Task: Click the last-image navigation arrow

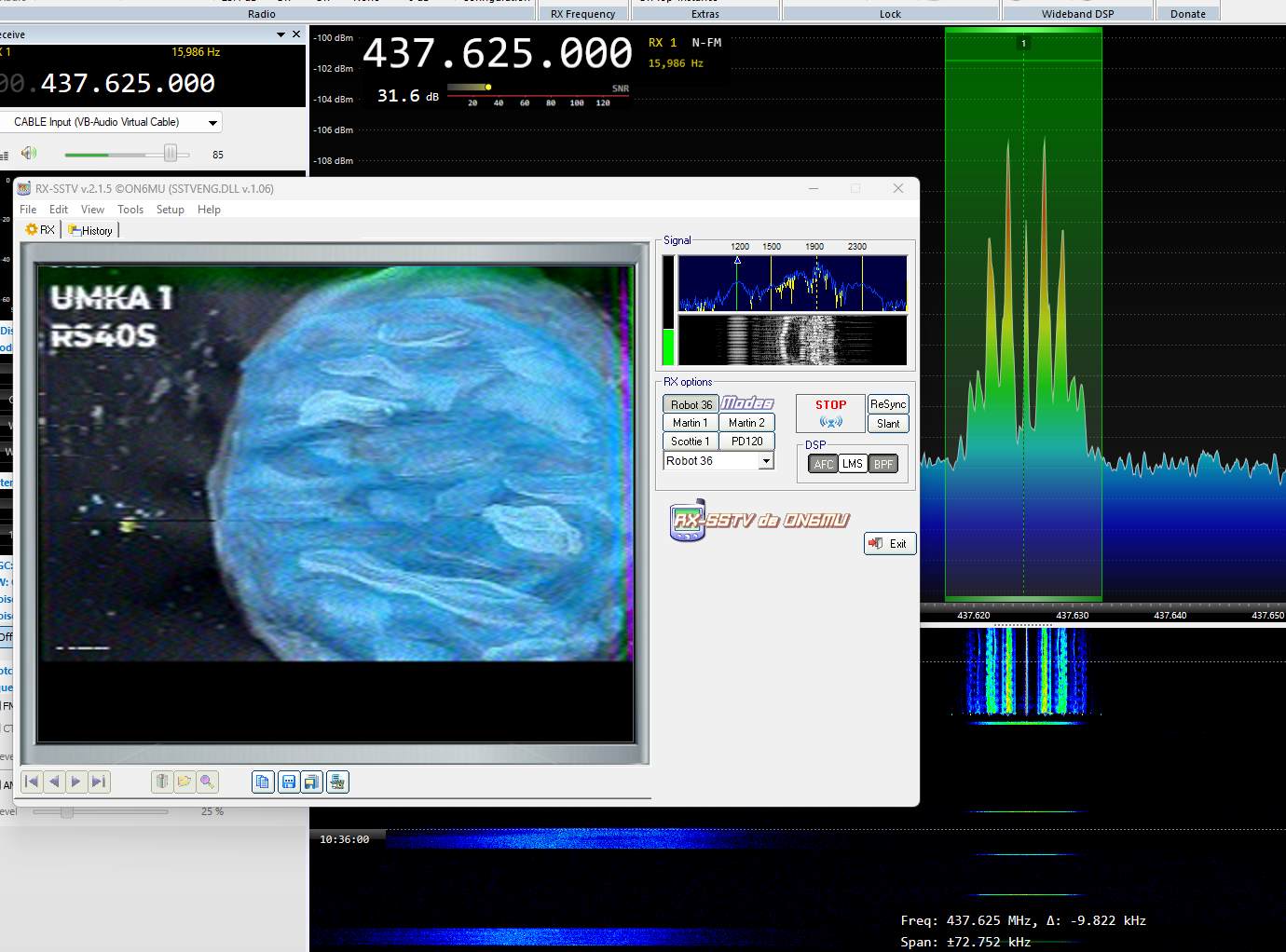Action: click(x=98, y=782)
